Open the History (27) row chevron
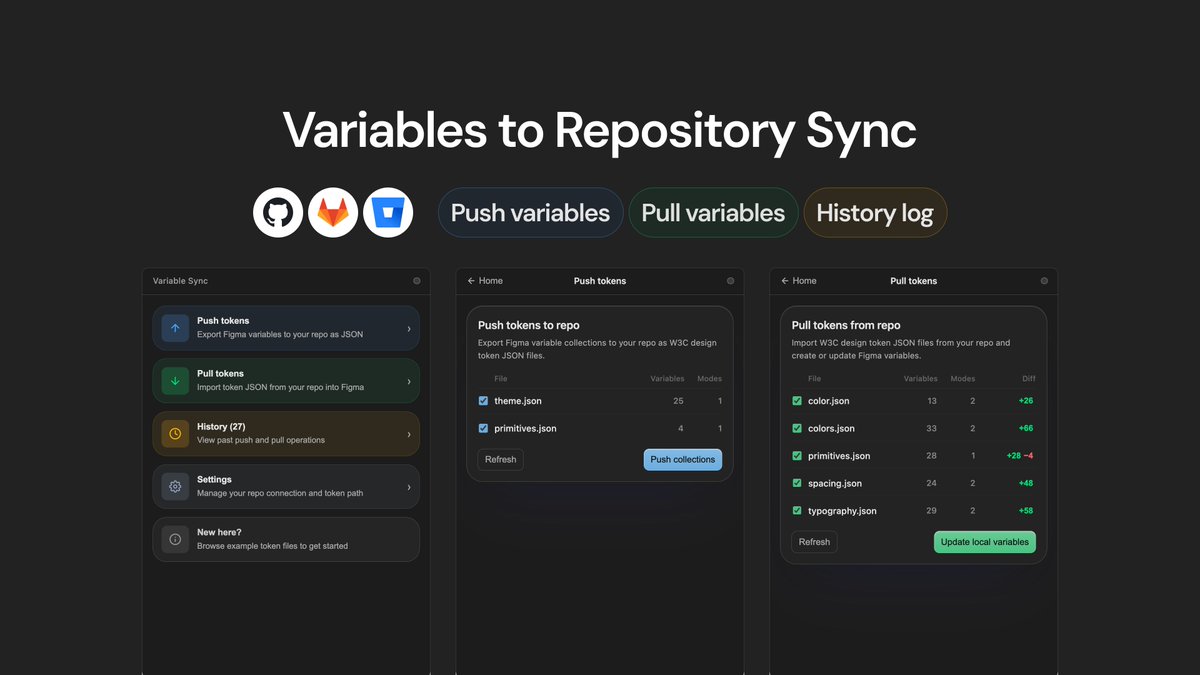The image size is (1200, 675). click(x=408, y=434)
